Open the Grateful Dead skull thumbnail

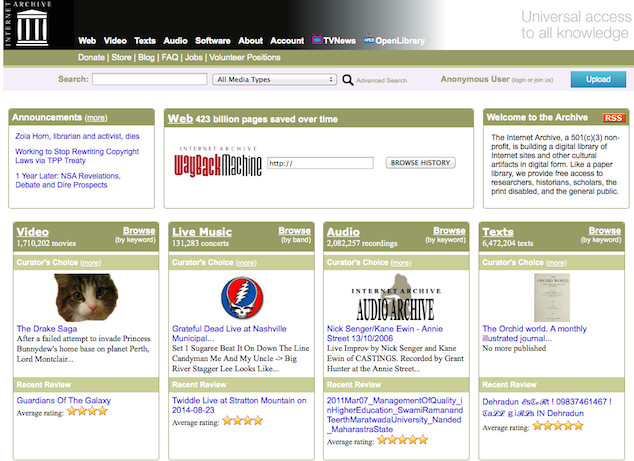(x=242, y=298)
